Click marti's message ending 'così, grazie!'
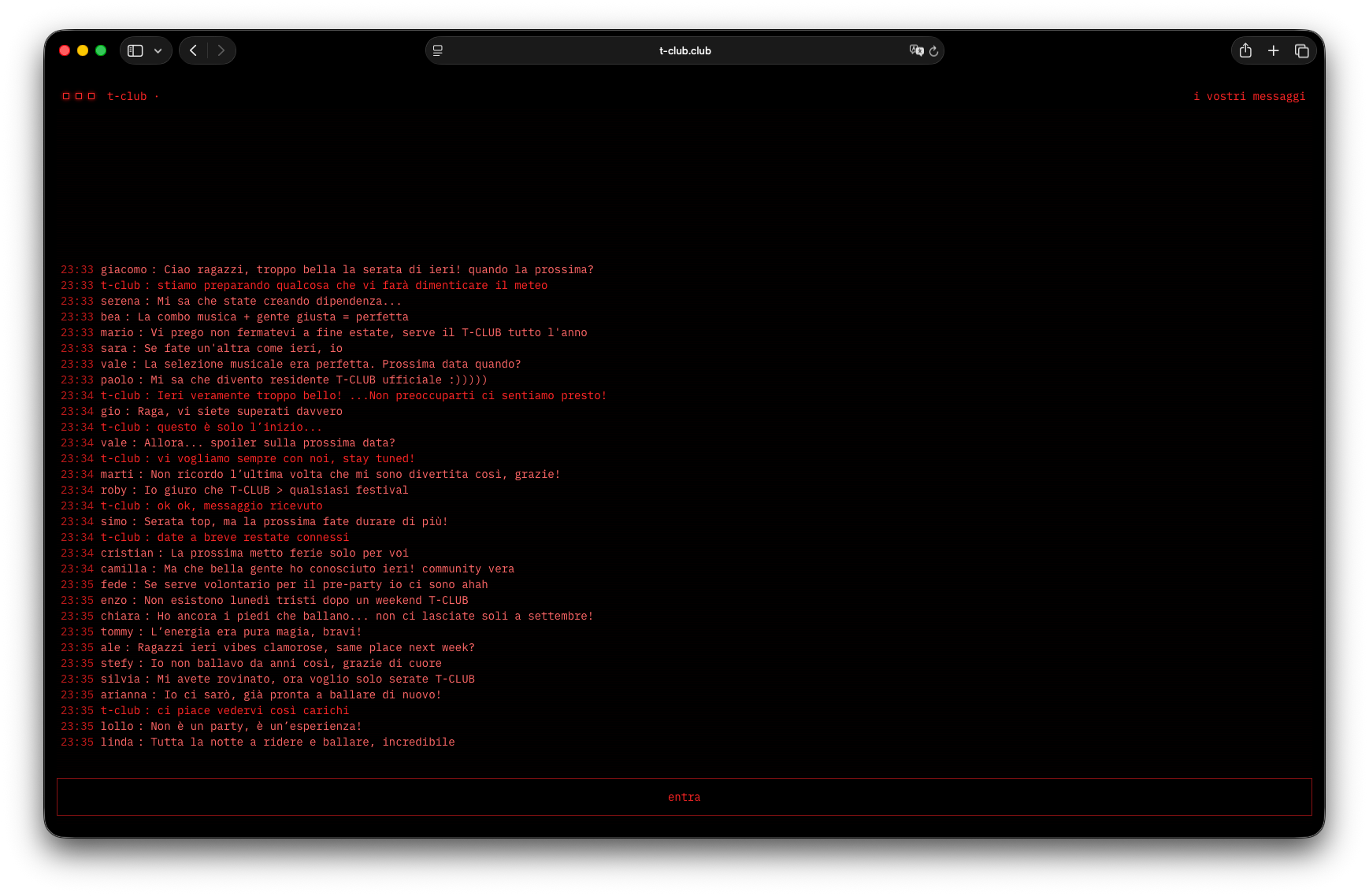 click(310, 475)
